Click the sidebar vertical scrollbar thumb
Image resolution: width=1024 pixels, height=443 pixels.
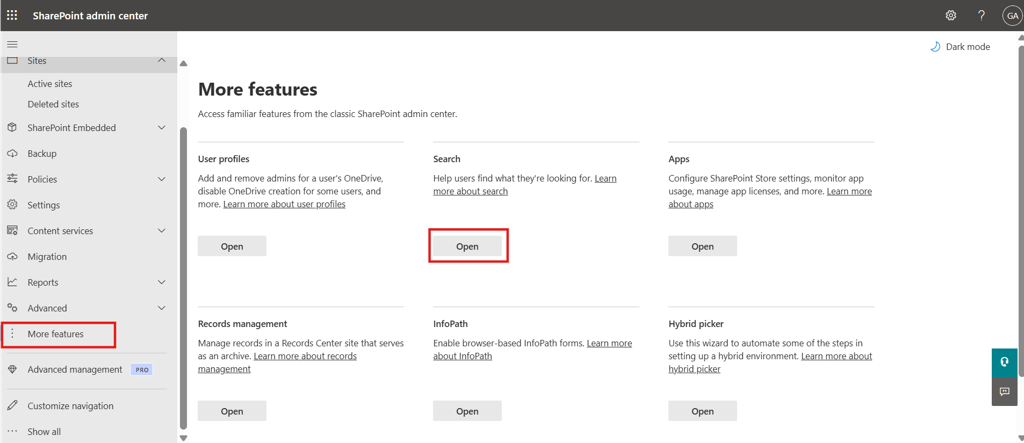[x=184, y=278]
